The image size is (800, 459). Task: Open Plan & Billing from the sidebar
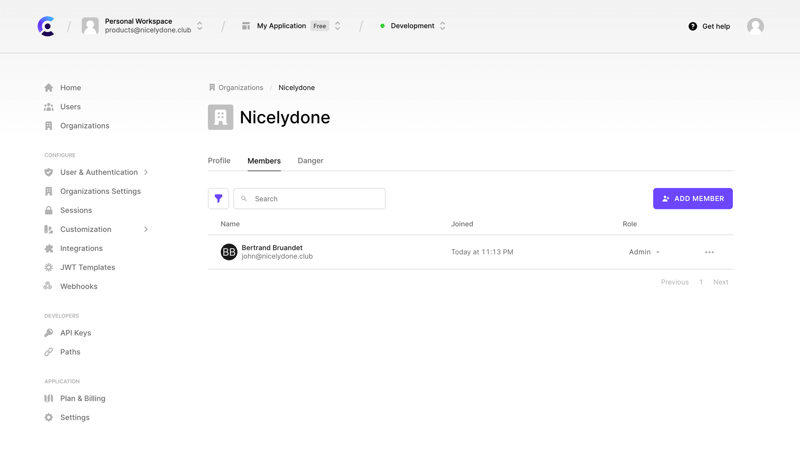point(83,398)
